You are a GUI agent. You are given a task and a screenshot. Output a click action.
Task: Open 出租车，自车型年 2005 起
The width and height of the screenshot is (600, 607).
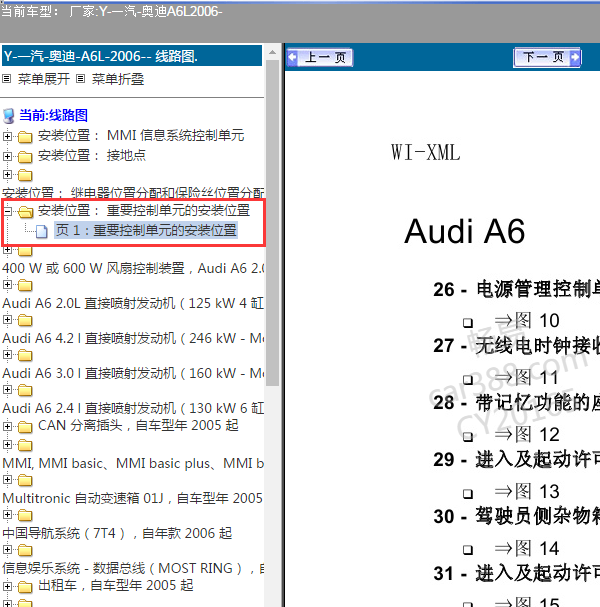coord(116,585)
